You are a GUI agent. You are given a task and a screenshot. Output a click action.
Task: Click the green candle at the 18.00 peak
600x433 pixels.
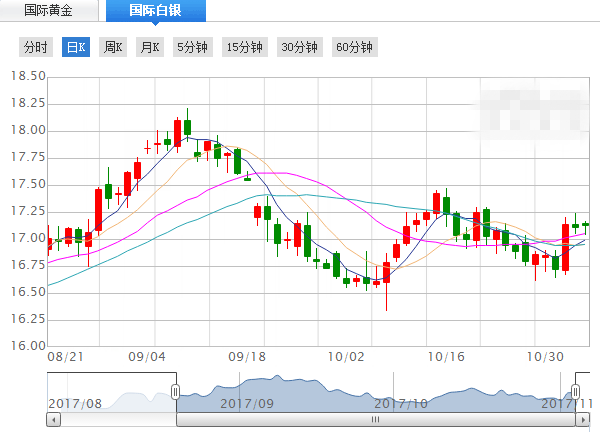(187, 127)
